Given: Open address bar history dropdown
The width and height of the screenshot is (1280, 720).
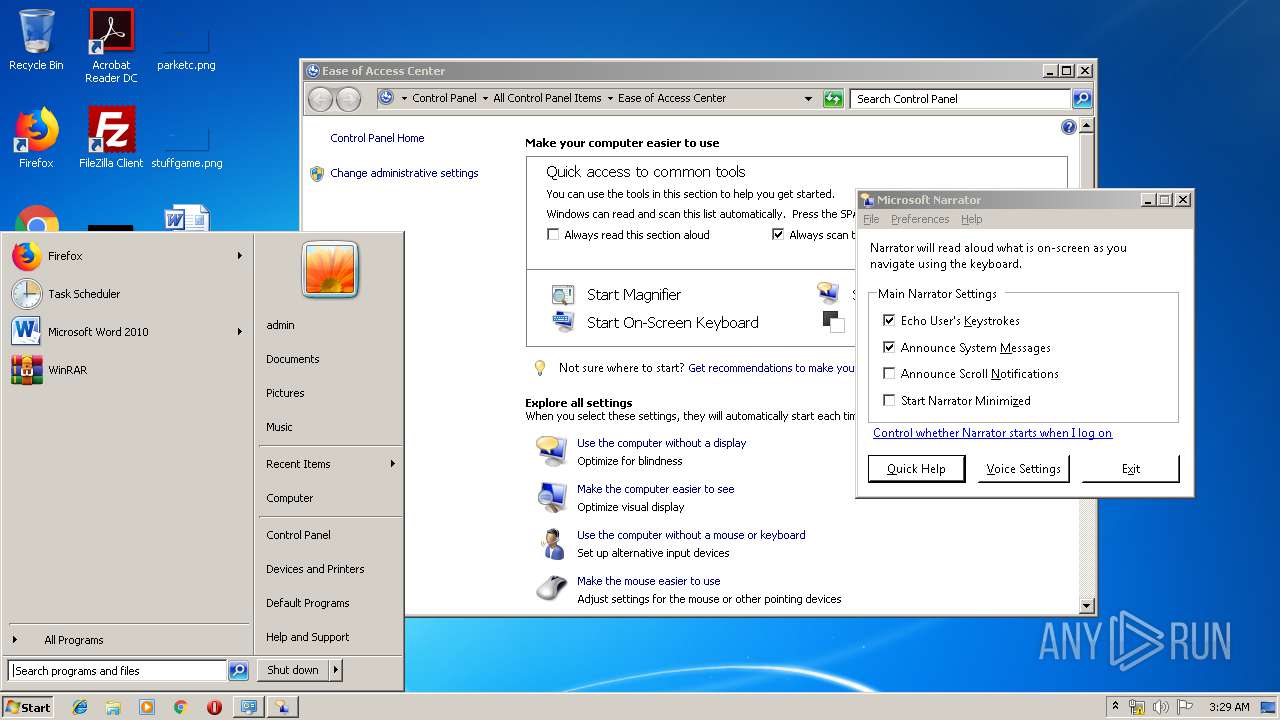Looking at the screenshot, I should point(808,98).
